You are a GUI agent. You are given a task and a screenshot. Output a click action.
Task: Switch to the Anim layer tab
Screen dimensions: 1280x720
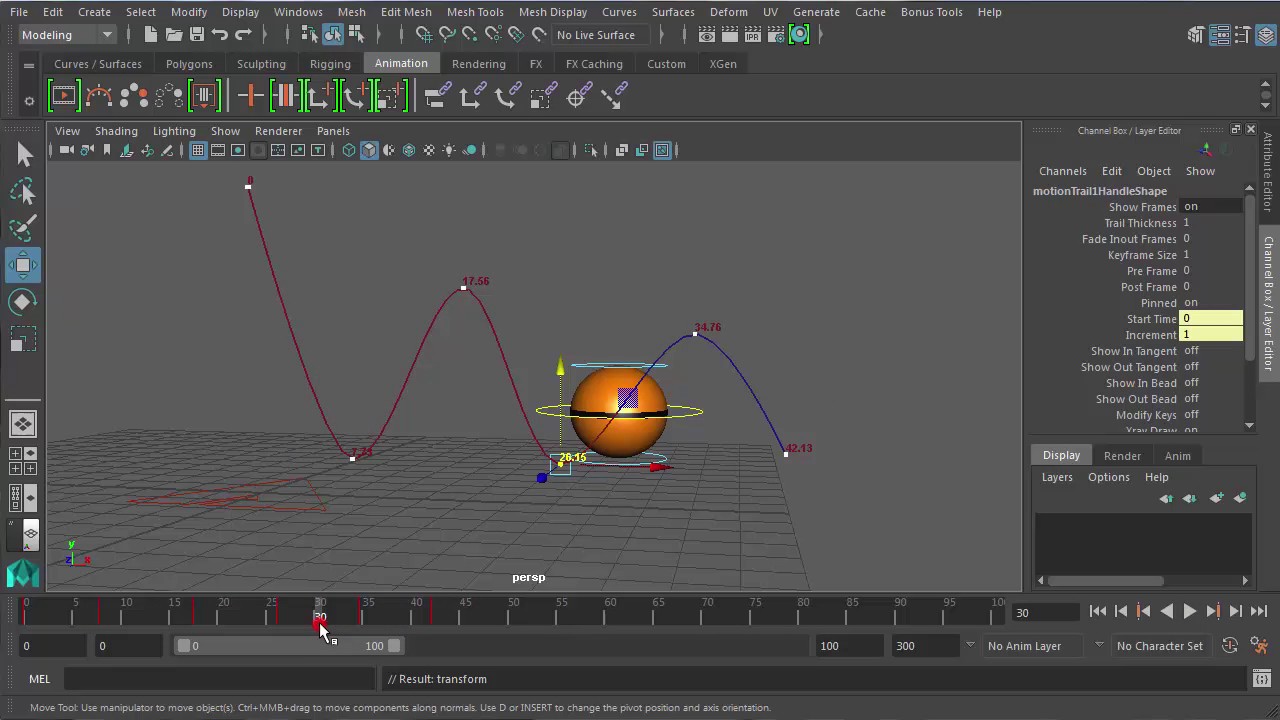click(x=1177, y=455)
